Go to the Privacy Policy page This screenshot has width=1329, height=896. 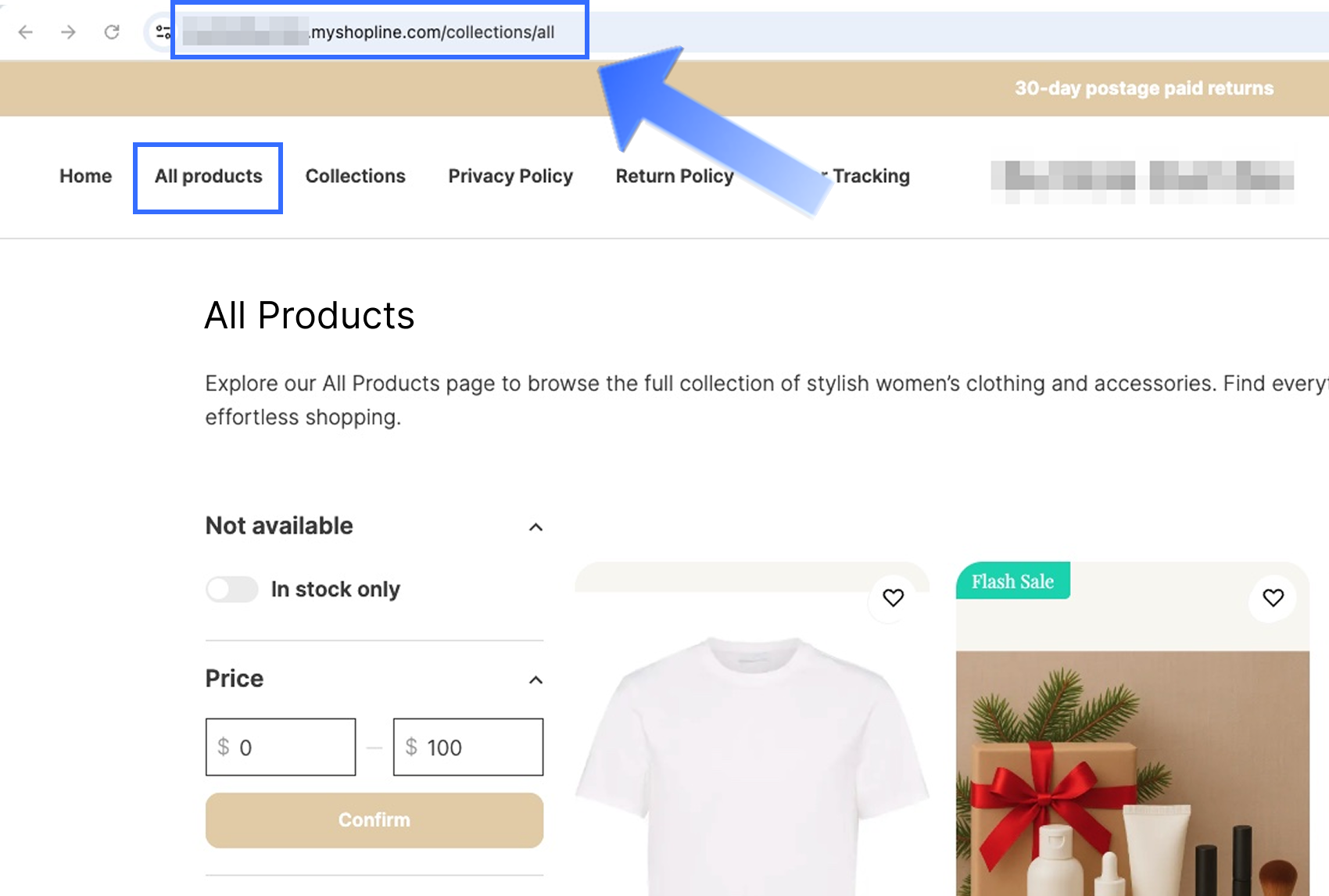click(x=510, y=177)
